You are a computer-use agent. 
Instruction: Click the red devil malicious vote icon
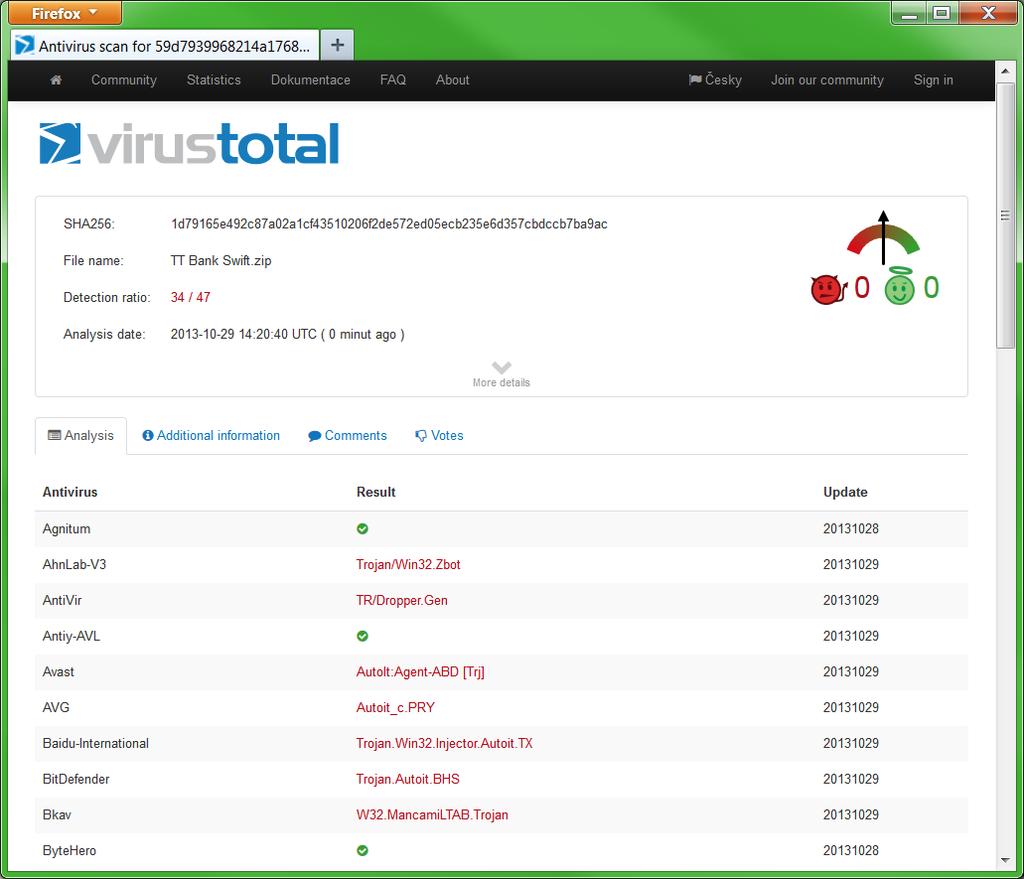[x=828, y=289]
